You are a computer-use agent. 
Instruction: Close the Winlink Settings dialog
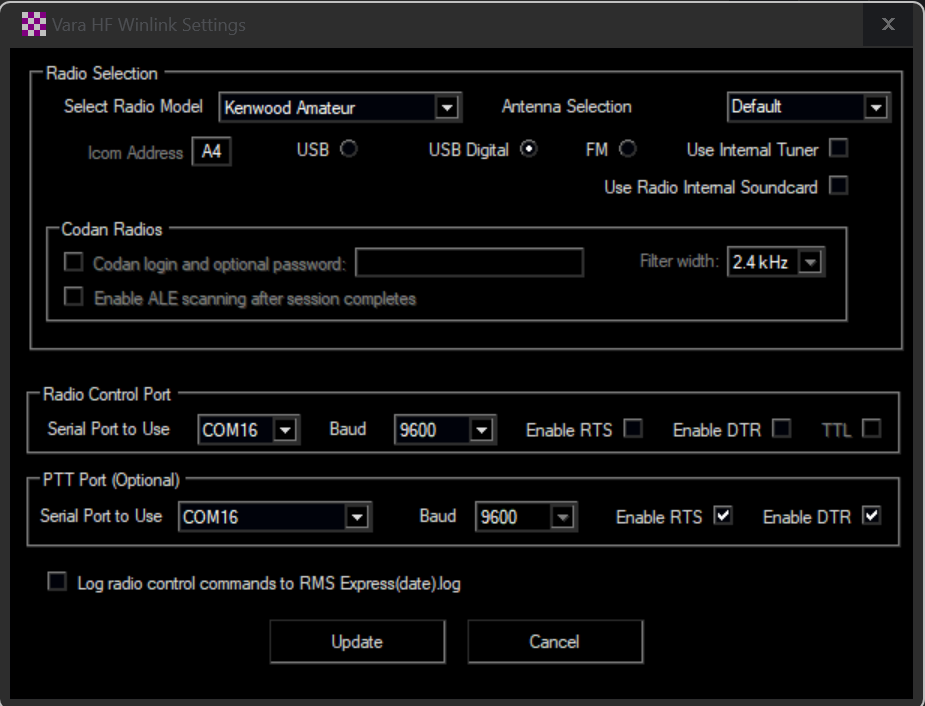pos(887,24)
